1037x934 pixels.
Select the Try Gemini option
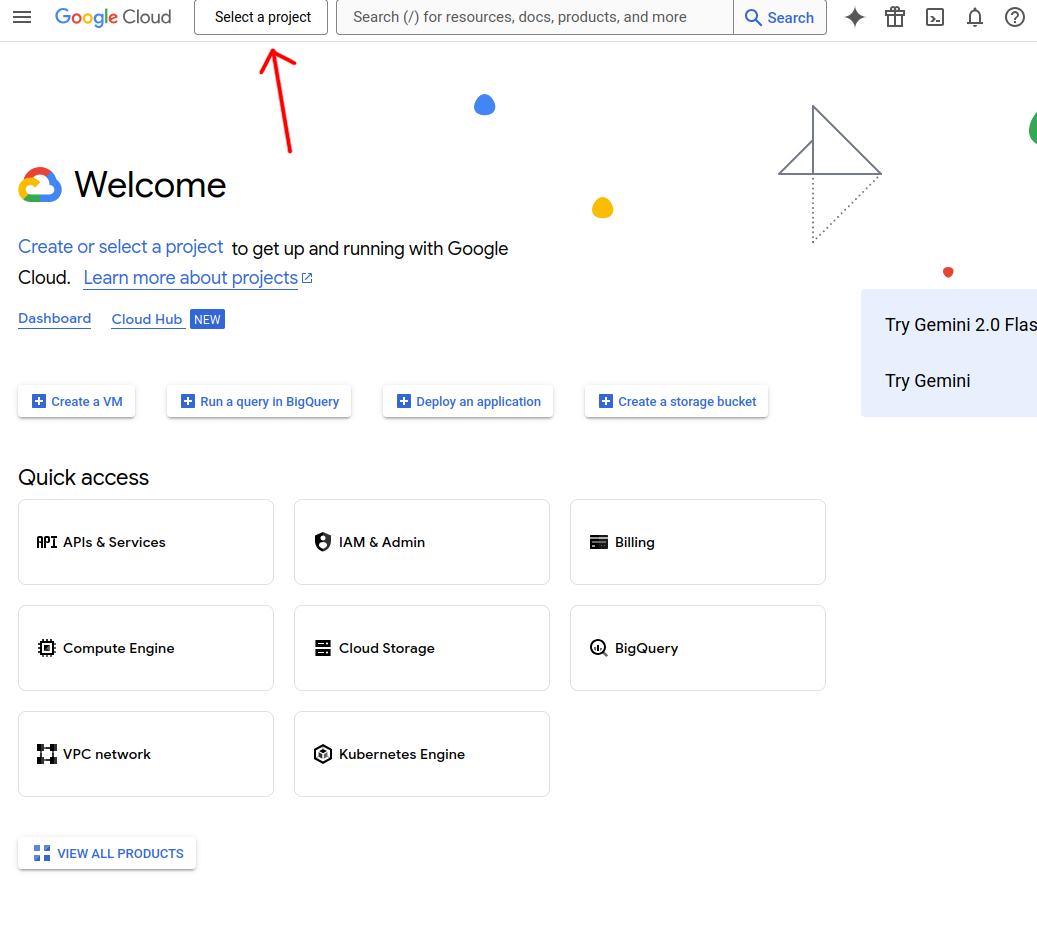tap(928, 381)
